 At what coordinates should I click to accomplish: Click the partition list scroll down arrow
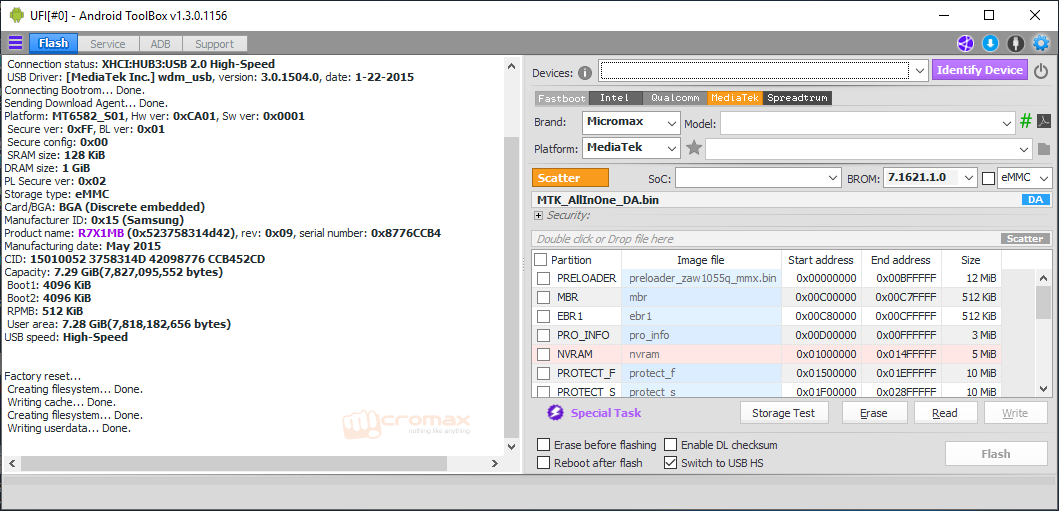[x=1043, y=388]
